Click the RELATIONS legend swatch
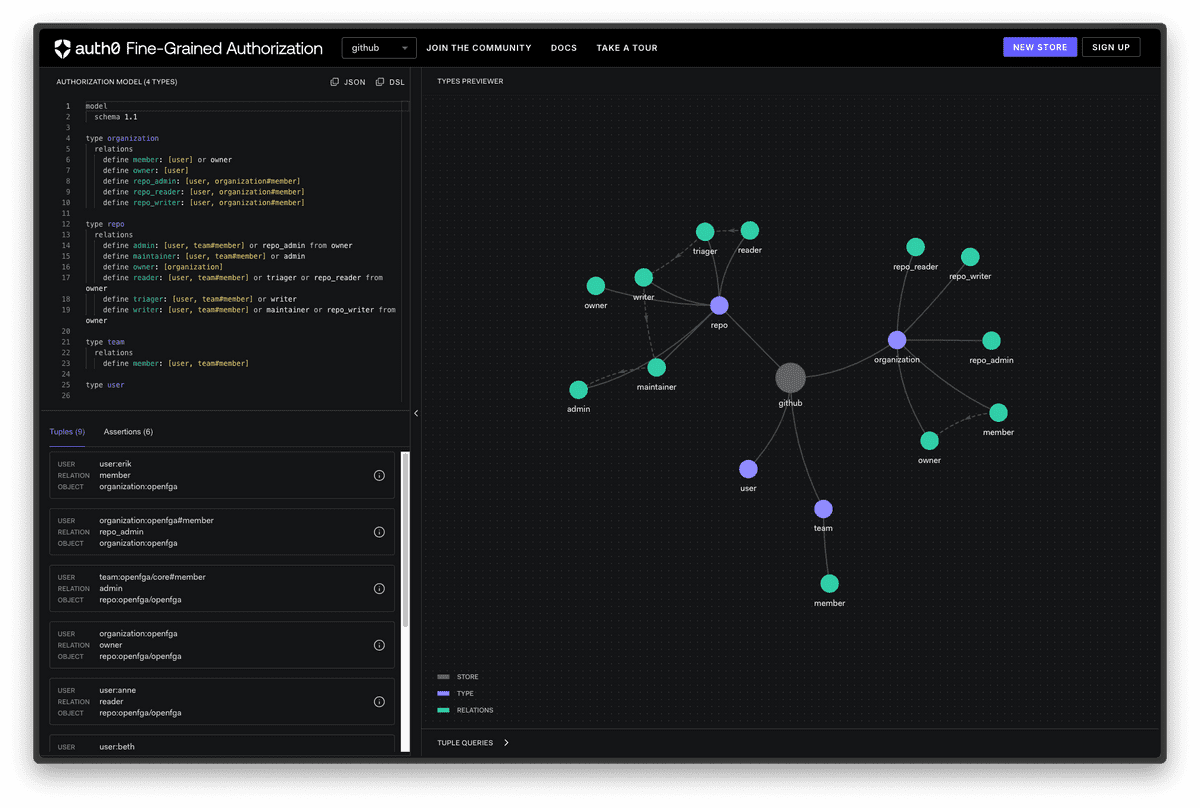The image size is (1200, 808). pyautogui.click(x=443, y=710)
